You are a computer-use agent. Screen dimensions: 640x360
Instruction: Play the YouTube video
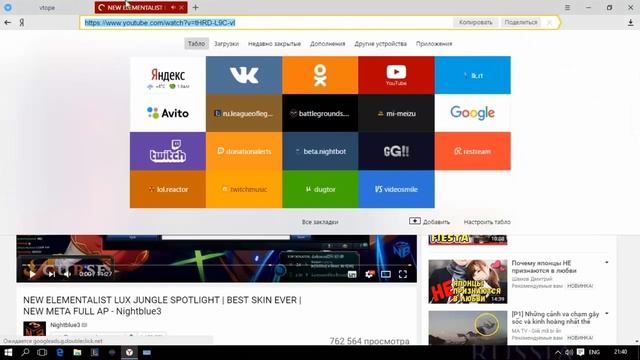point(32,274)
